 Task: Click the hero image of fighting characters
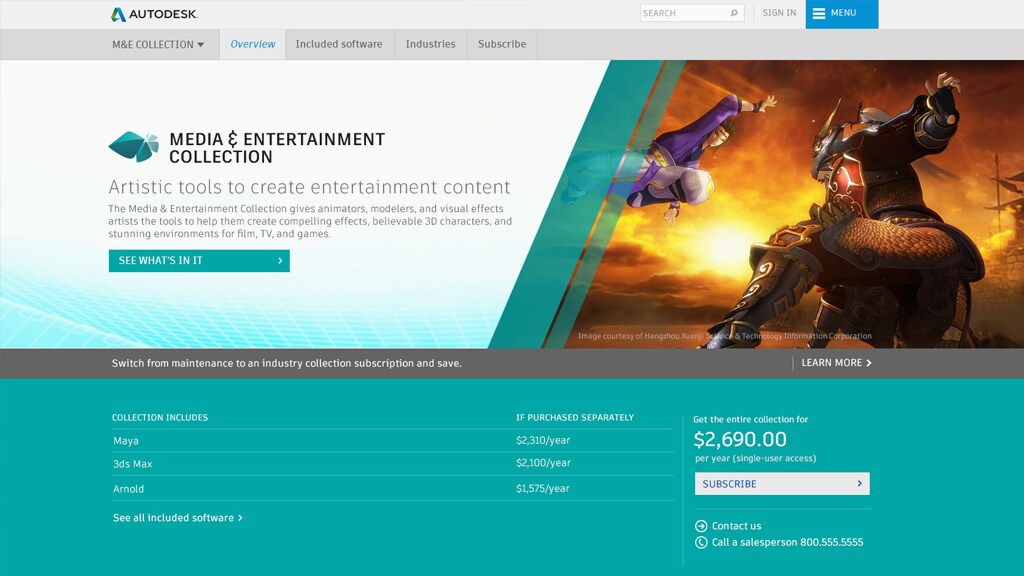784,204
